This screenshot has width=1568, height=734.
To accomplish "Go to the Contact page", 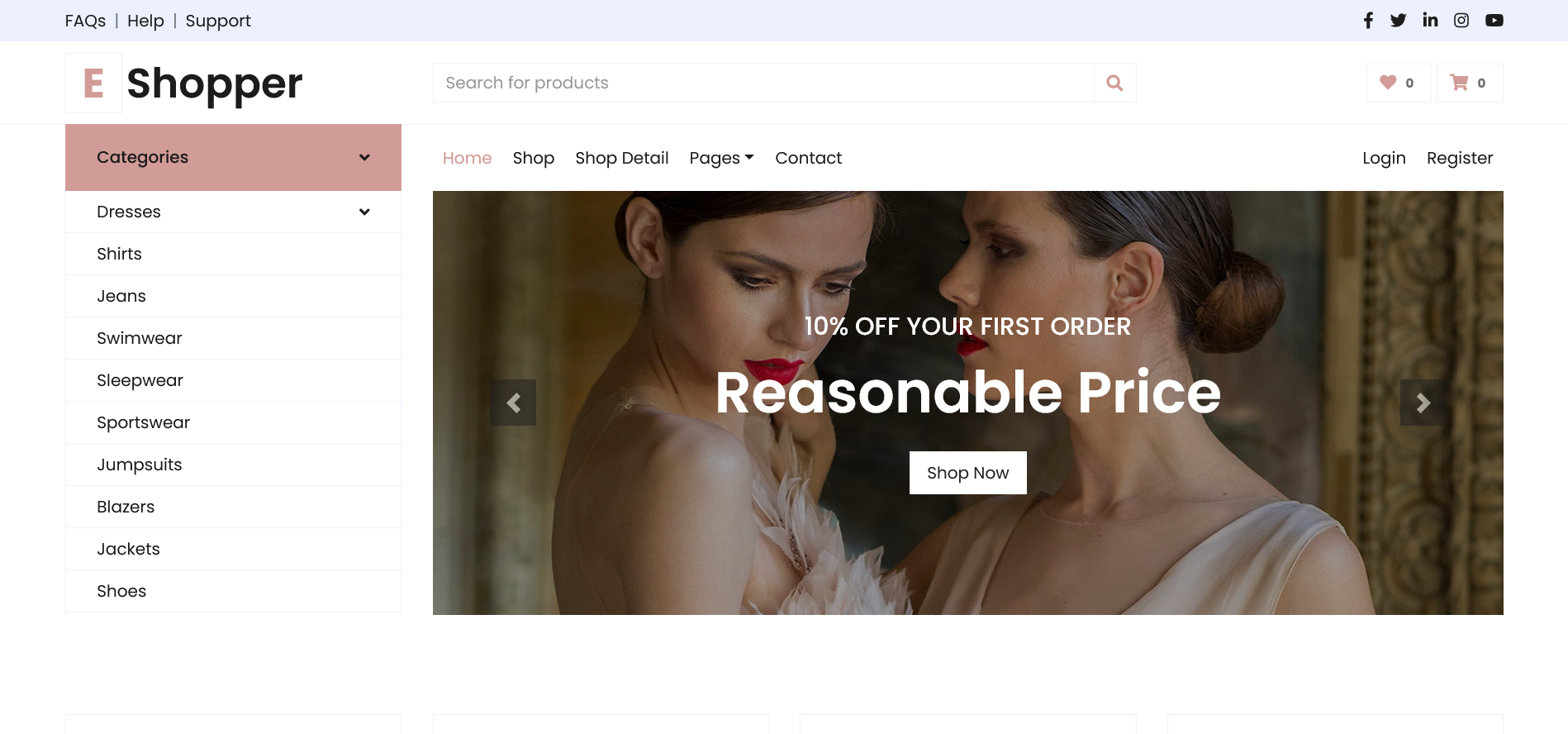I will click(808, 158).
